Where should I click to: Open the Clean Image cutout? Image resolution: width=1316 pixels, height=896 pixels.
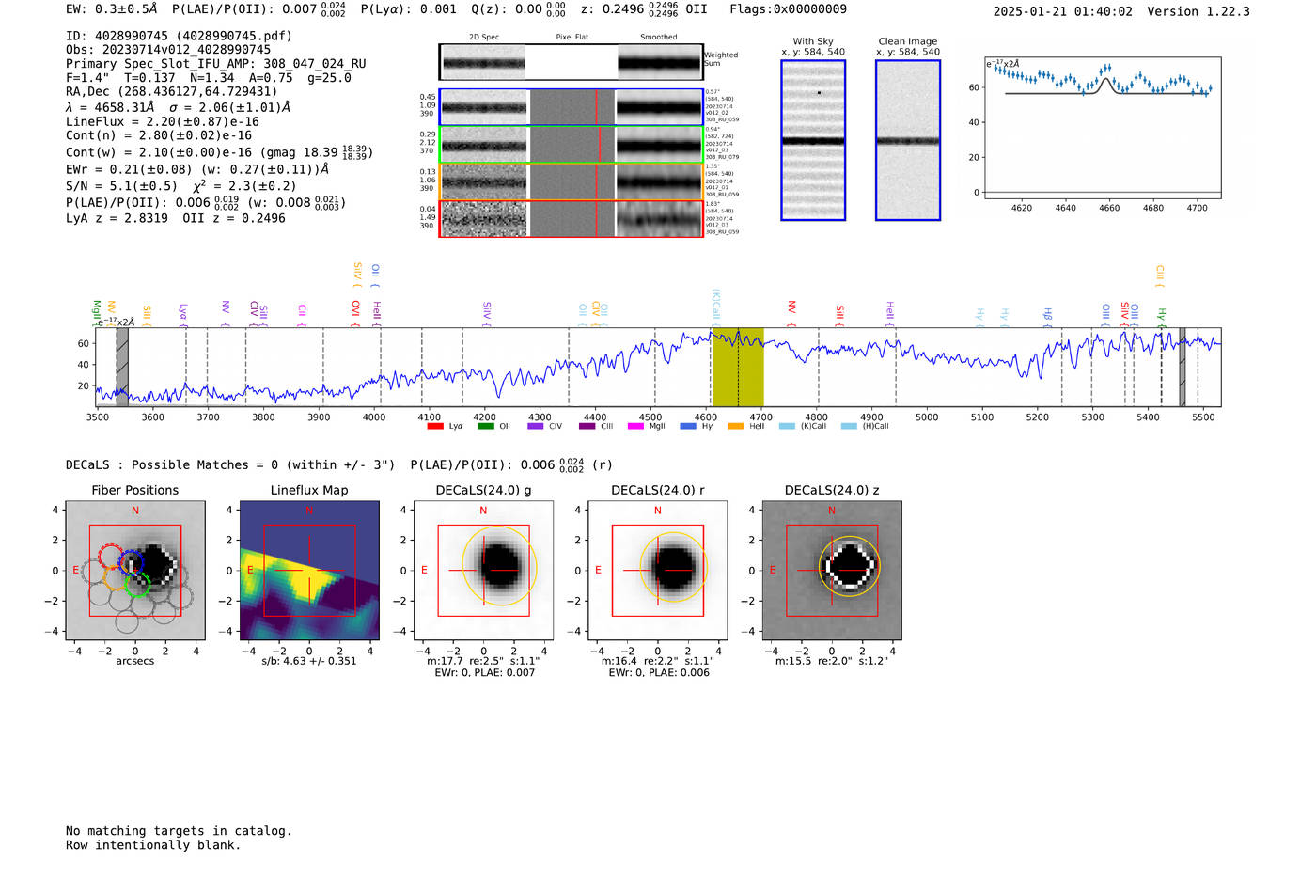[907, 140]
